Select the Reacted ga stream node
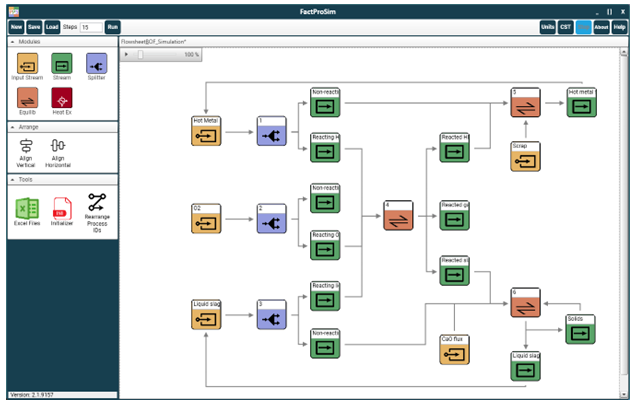The width and height of the screenshot is (633, 405). pos(454,215)
